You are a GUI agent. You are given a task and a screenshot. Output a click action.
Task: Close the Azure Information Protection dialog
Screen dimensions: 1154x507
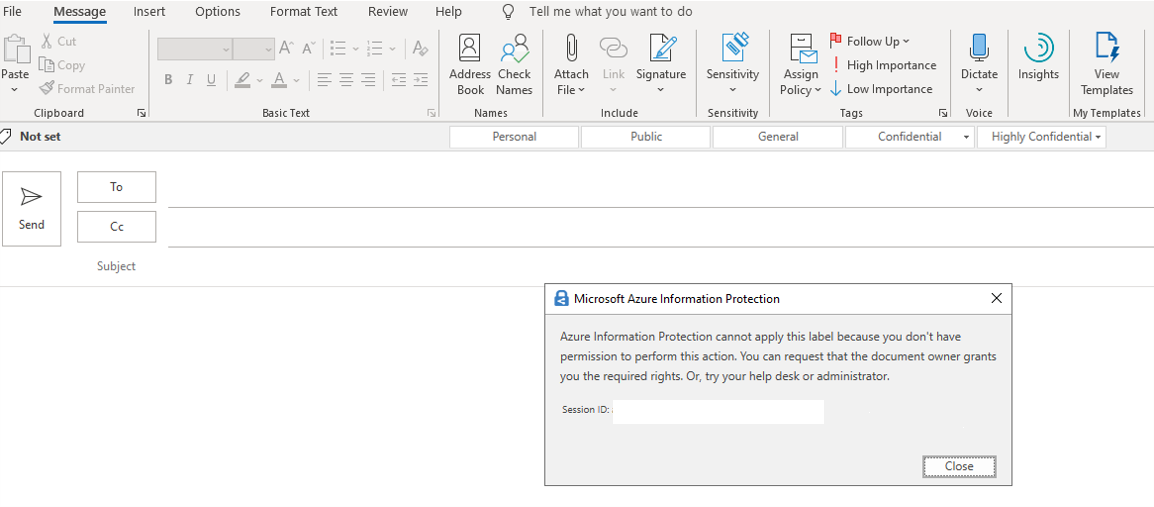tap(959, 466)
